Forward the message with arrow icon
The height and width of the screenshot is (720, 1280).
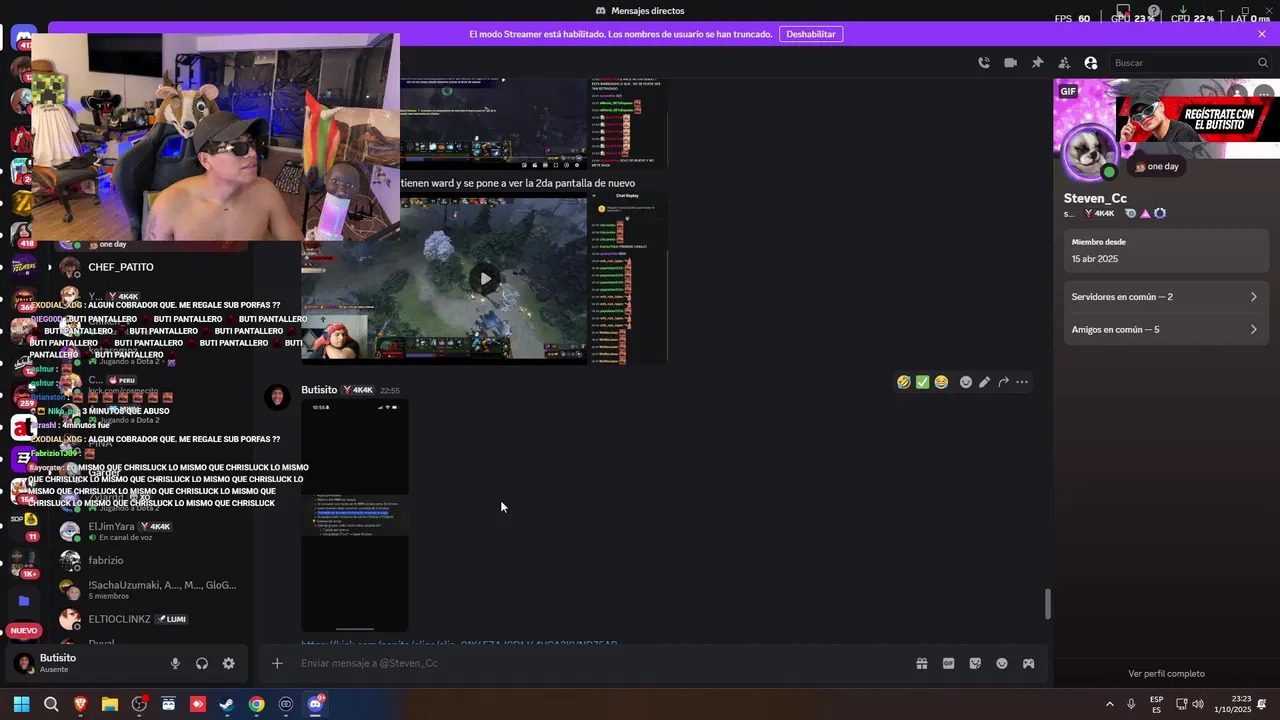(x=1003, y=382)
